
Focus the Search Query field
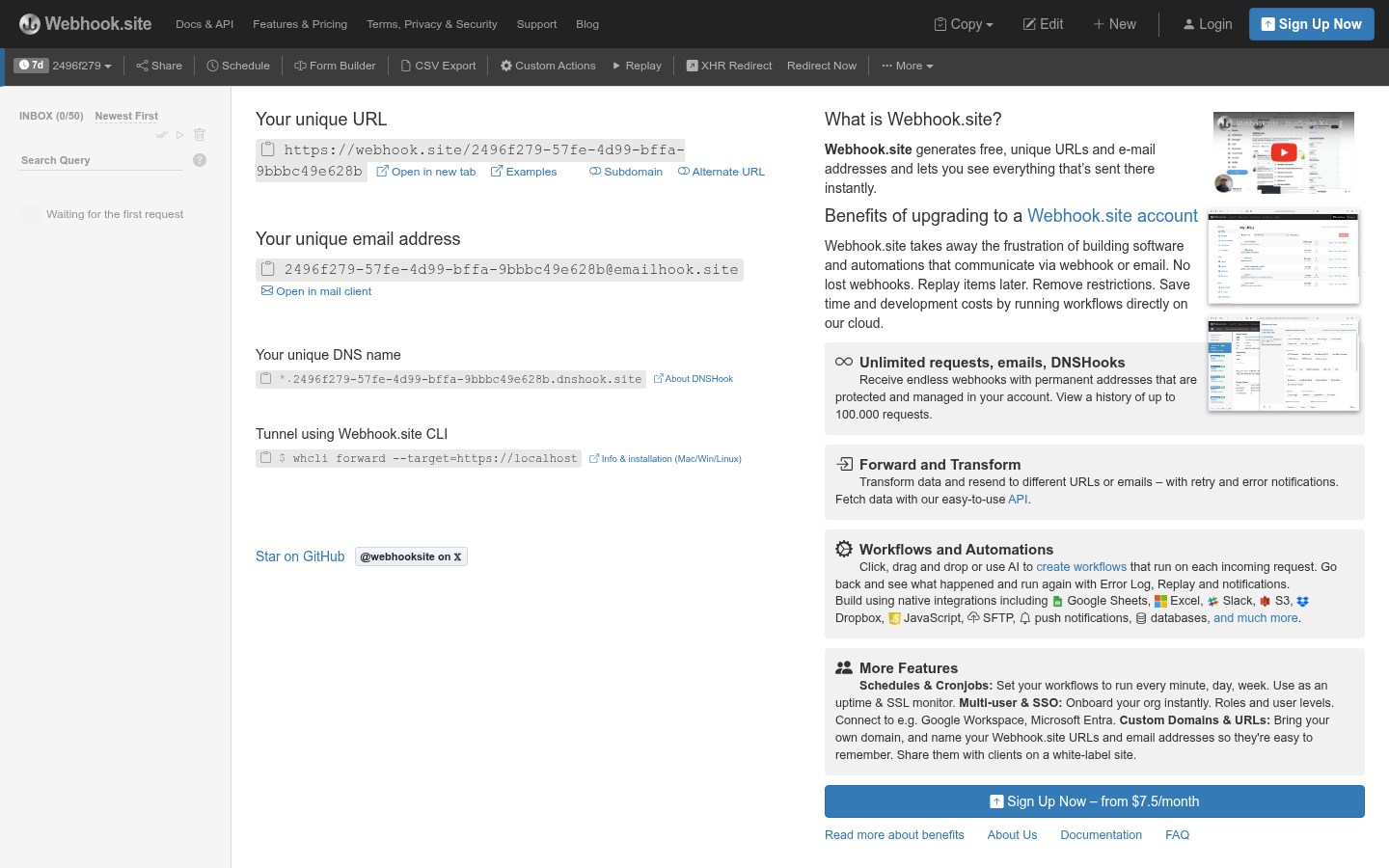(101, 160)
